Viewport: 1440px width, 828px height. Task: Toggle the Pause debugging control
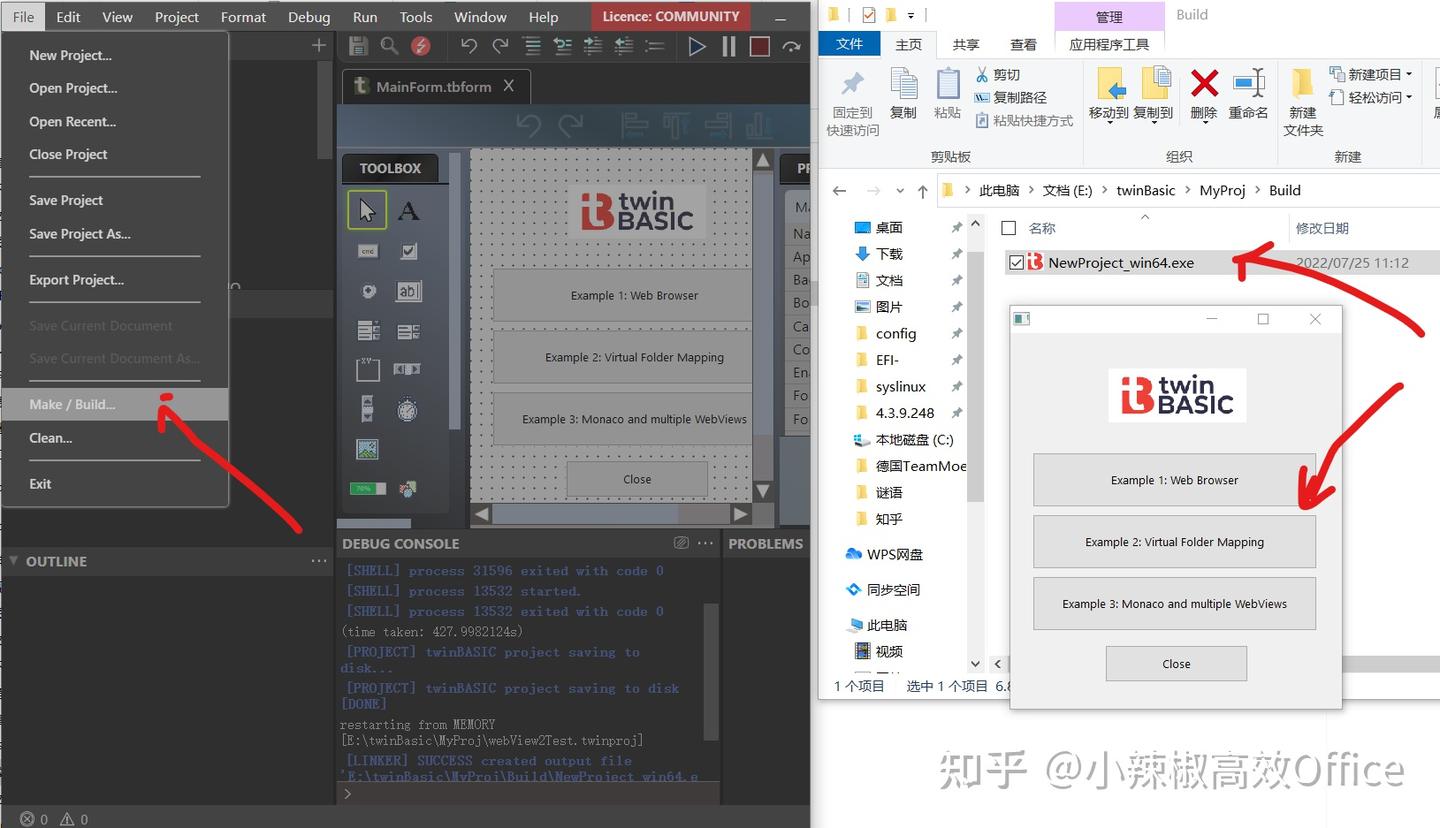tap(730, 45)
